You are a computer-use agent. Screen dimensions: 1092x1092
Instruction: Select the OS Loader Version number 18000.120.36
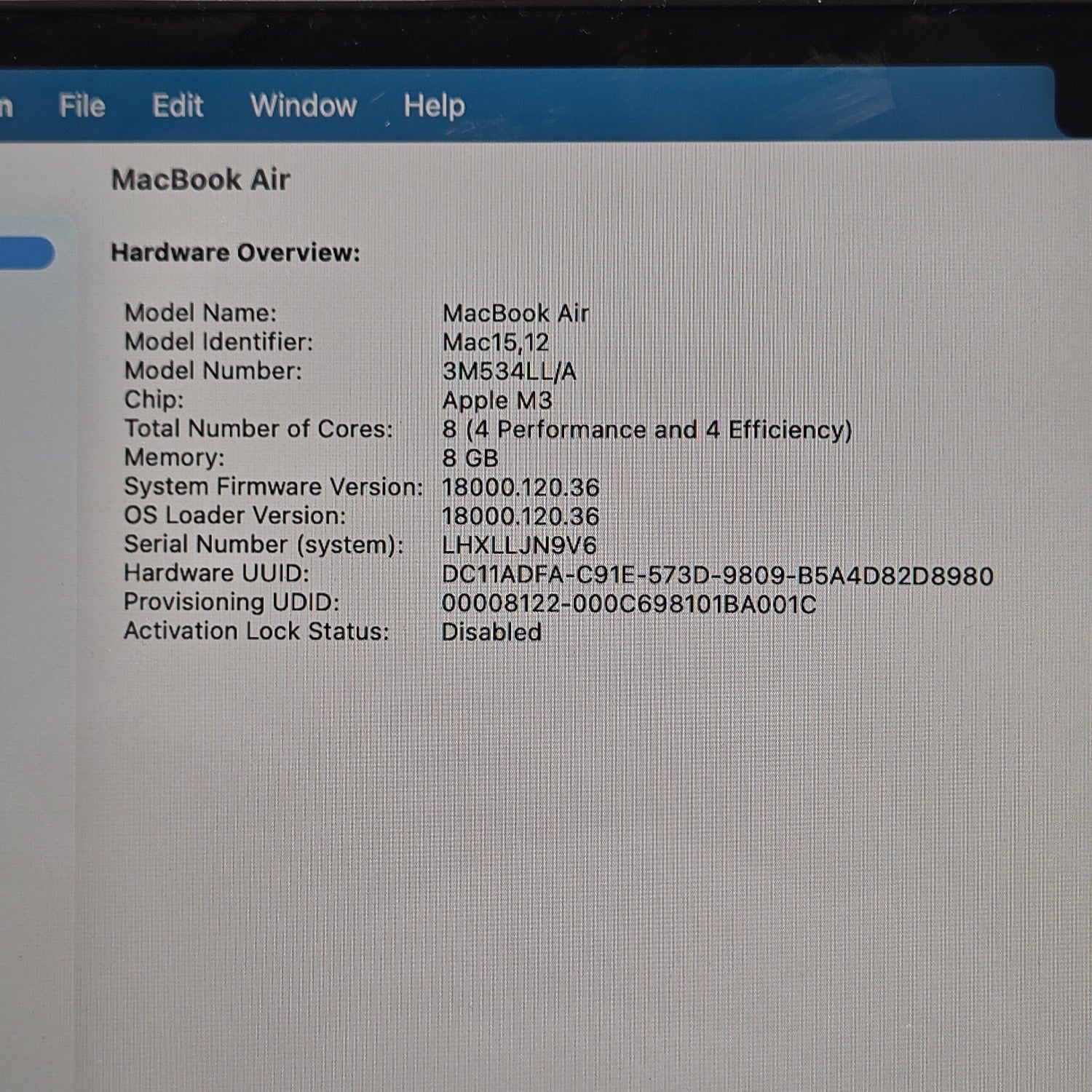click(521, 517)
